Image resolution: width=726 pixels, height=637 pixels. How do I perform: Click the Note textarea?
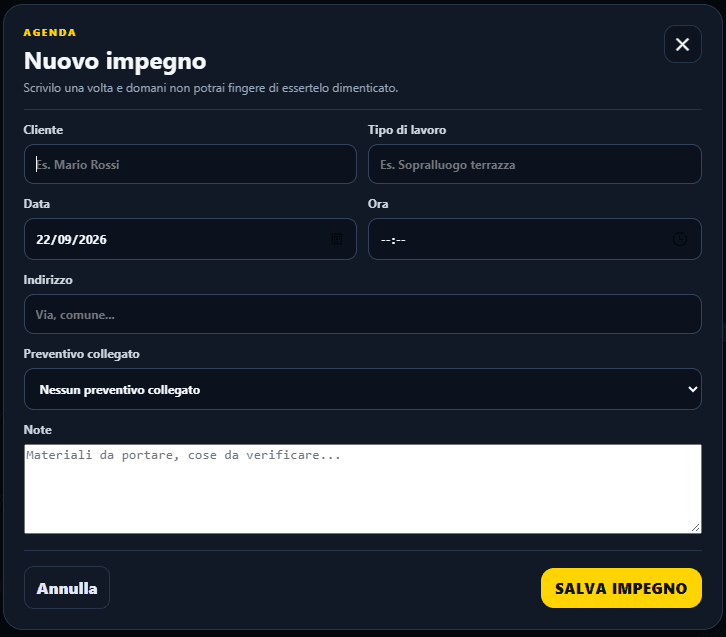(363, 489)
